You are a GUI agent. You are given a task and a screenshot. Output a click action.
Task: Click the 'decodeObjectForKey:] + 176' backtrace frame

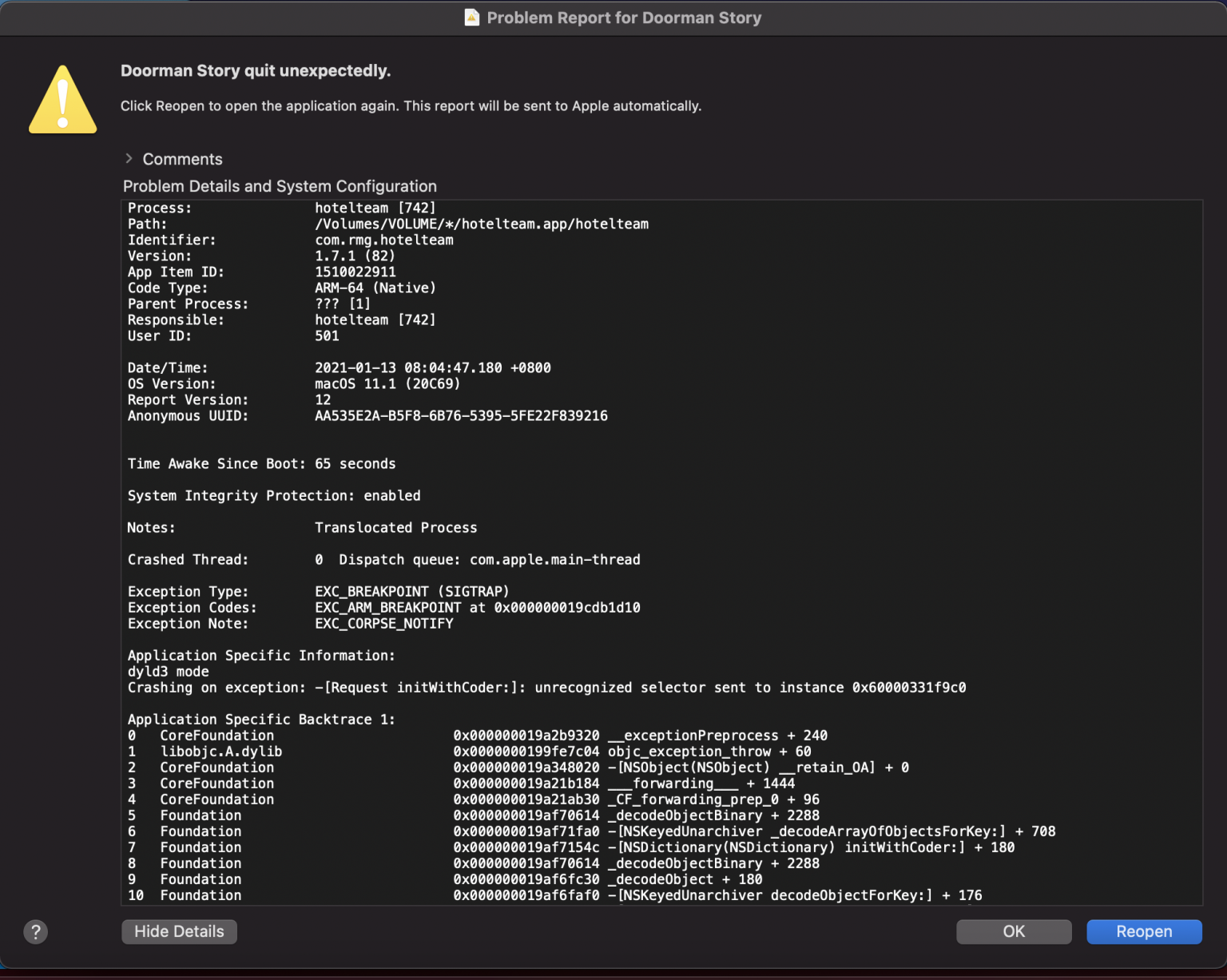click(x=795, y=895)
